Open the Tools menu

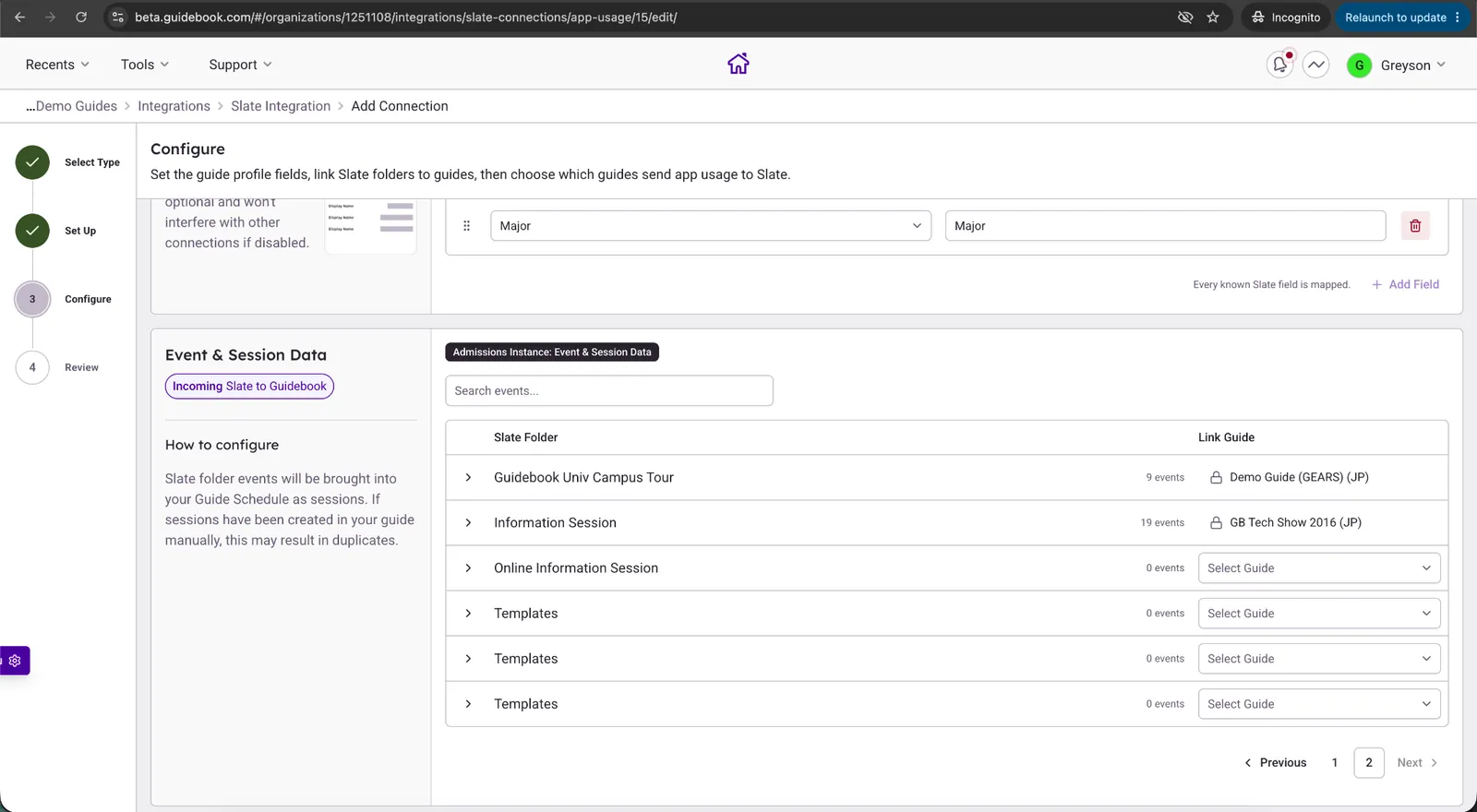[145, 65]
